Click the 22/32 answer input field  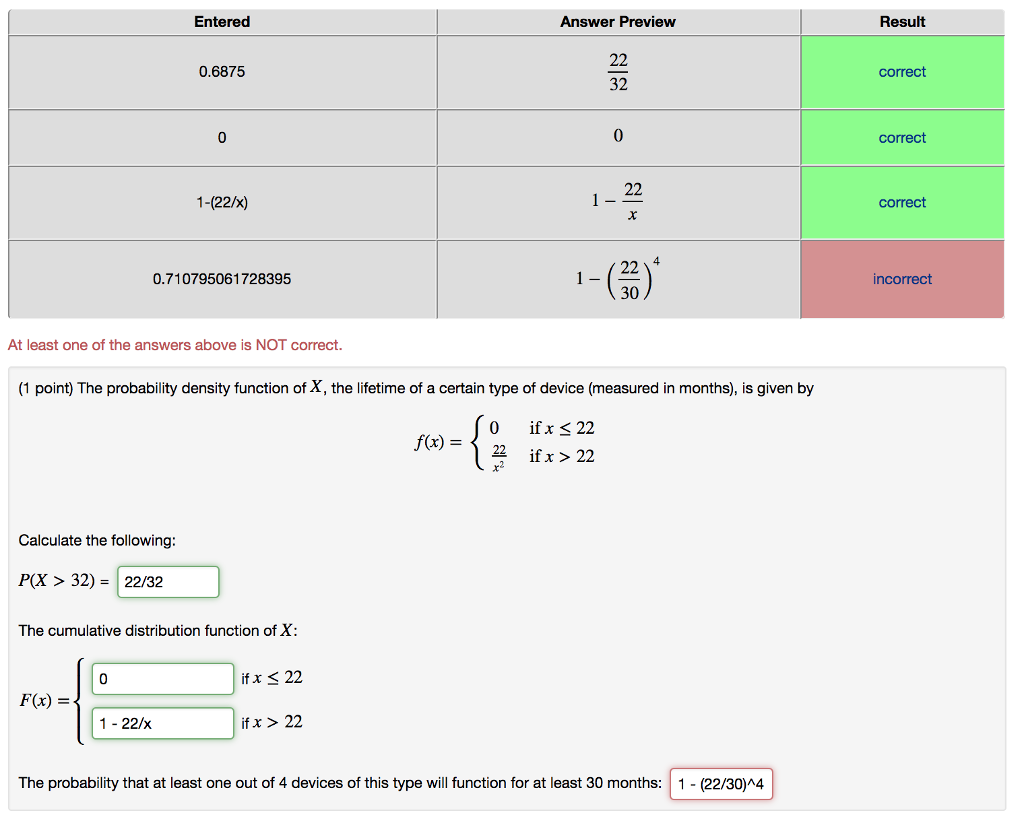tap(167, 581)
